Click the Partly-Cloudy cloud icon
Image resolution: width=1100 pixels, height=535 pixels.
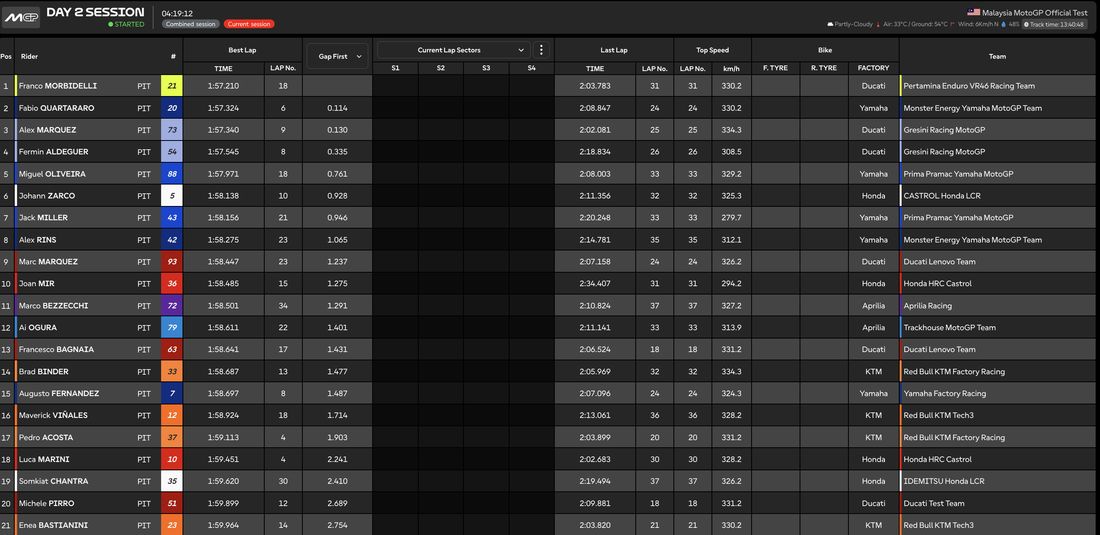click(830, 24)
